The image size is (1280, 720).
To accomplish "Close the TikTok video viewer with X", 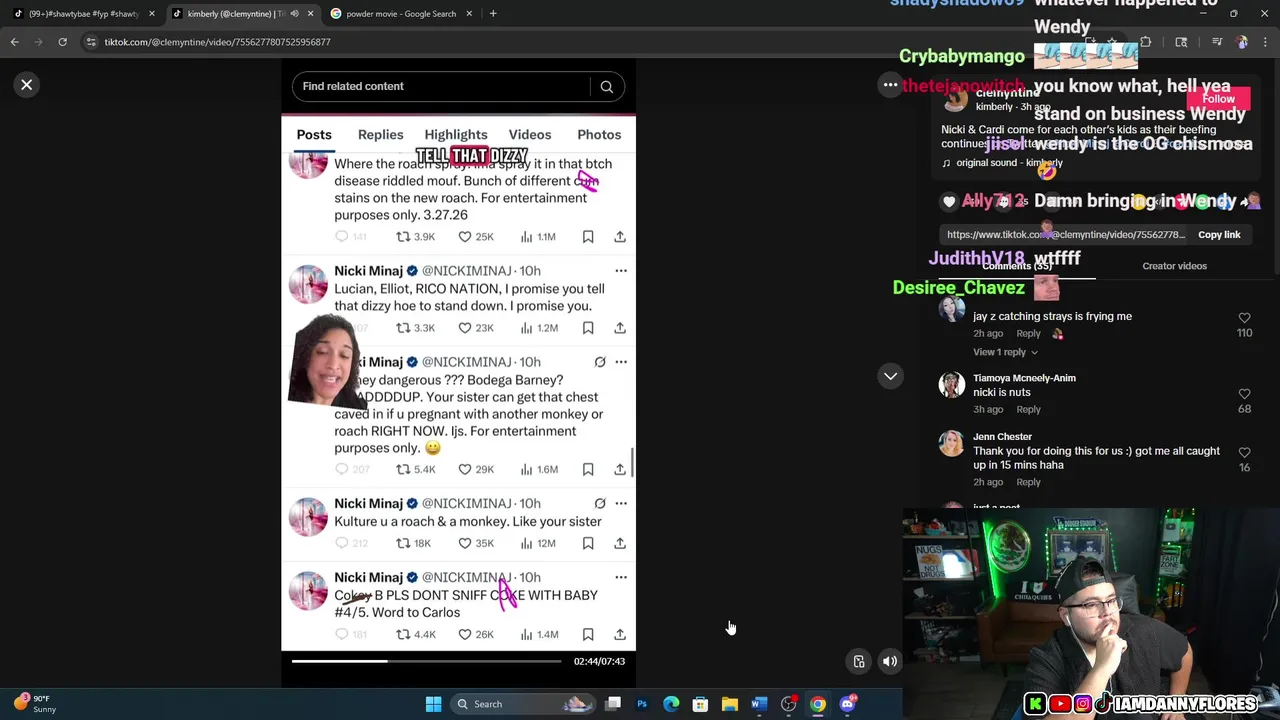I will 27,85.
